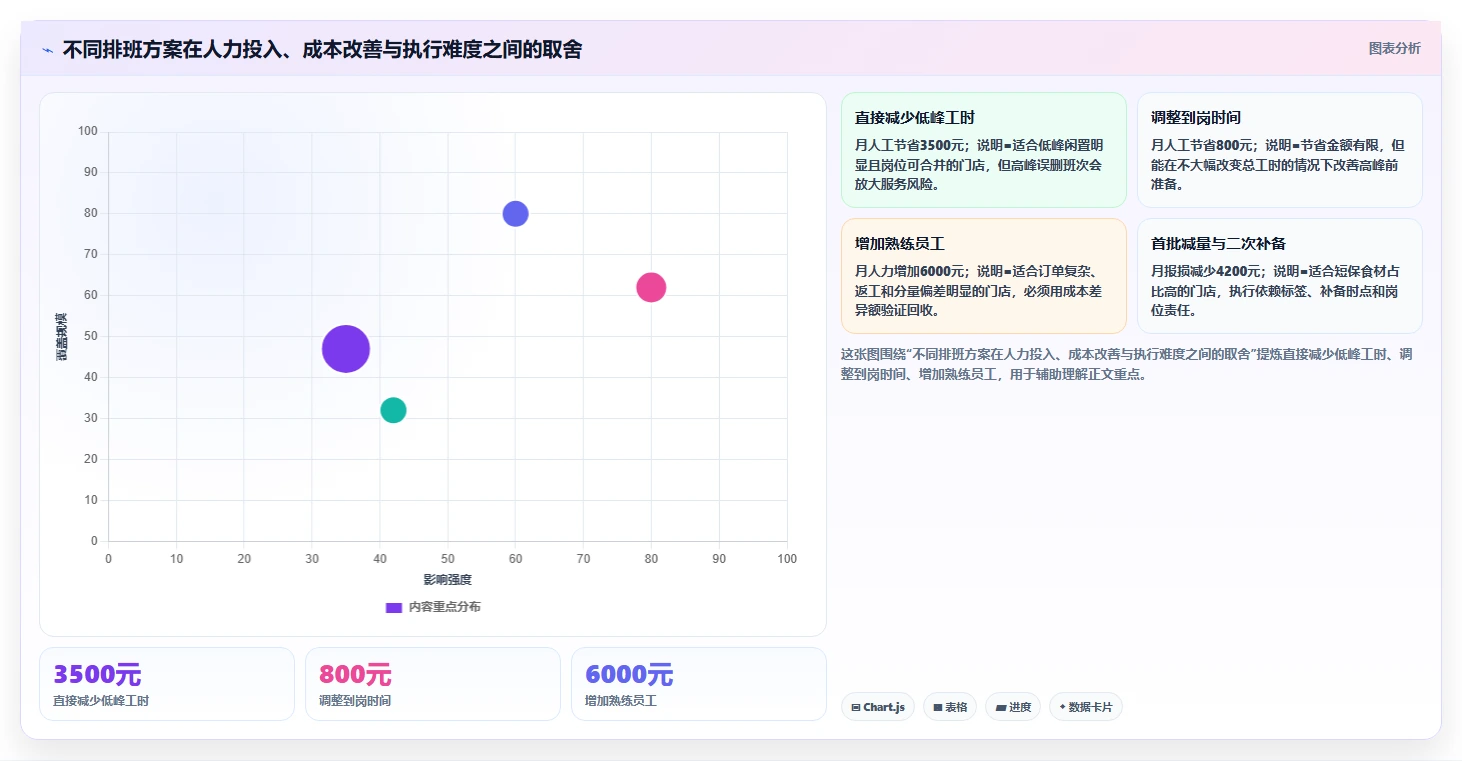Open the 首批减量与二次补备 card
The image size is (1462, 761).
tap(1280, 276)
